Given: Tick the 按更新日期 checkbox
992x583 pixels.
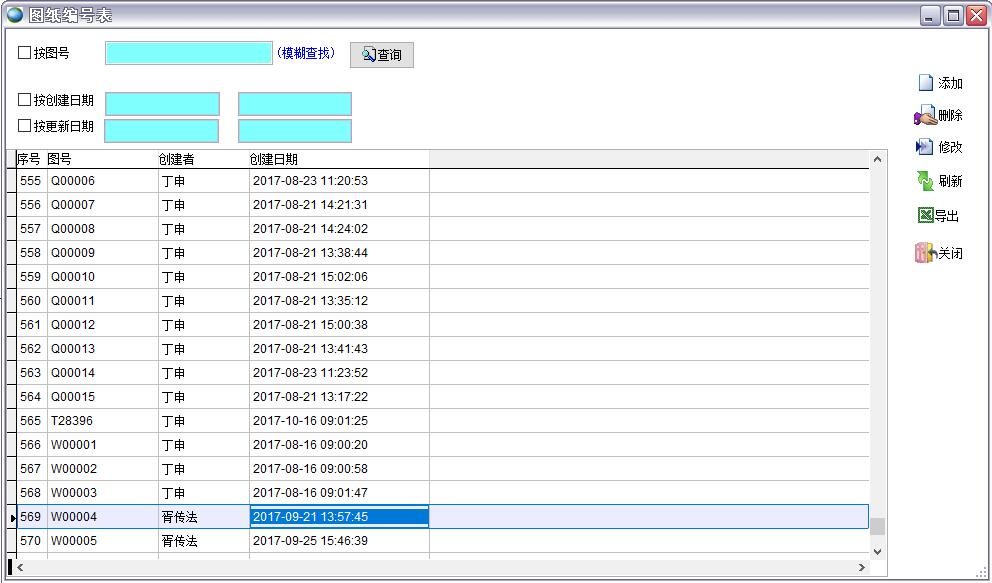Looking at the screenshot, I should [25, 126].
